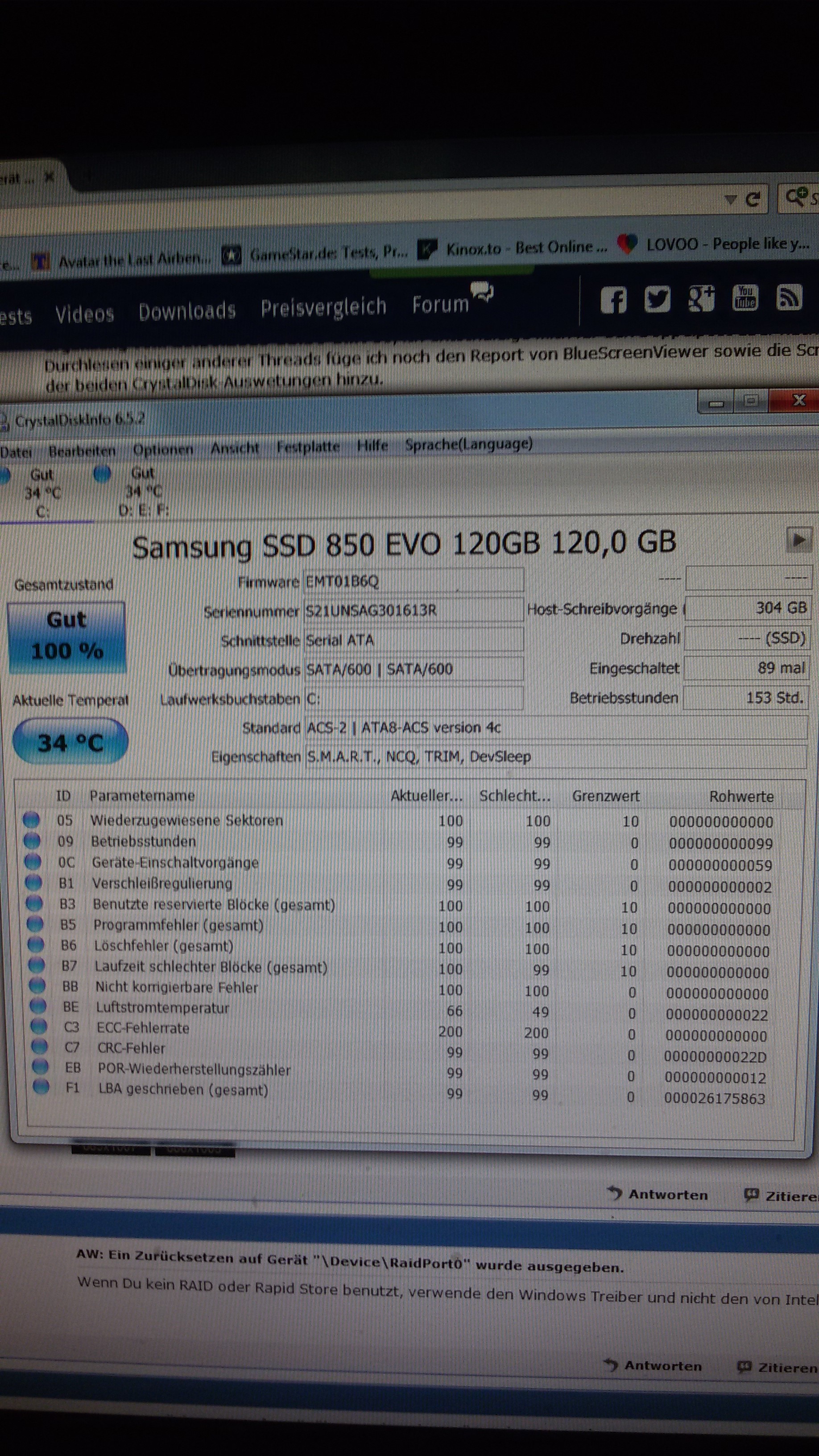The width and height of the screenshot is (819, 1456).
Task: Click the Host-Schreibvorgänge 304 GB value
Action: pos(747,608)
